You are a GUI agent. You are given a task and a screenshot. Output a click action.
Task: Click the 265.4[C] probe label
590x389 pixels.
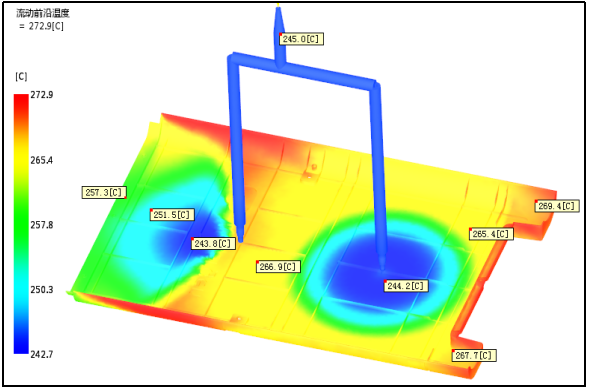pyautogui.click(x=491, y=234)
